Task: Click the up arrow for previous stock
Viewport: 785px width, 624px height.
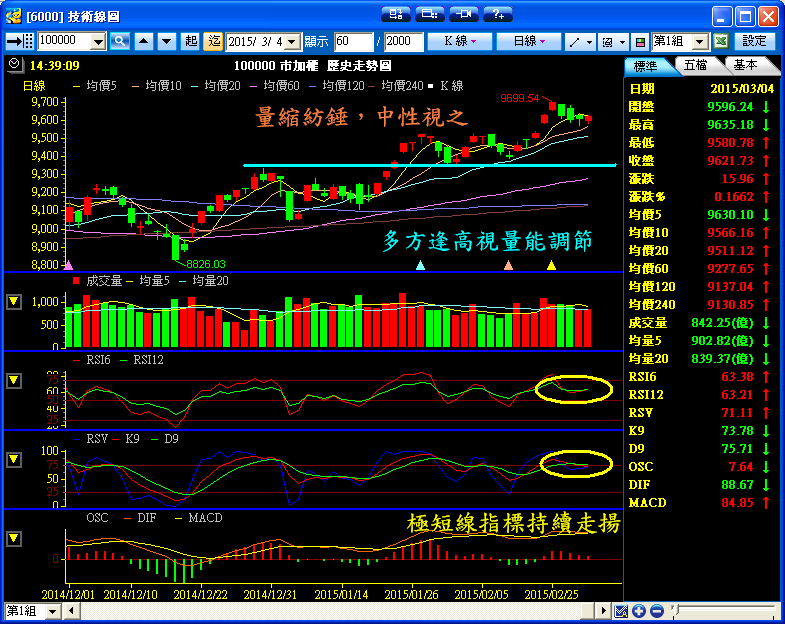Action: 143,41
